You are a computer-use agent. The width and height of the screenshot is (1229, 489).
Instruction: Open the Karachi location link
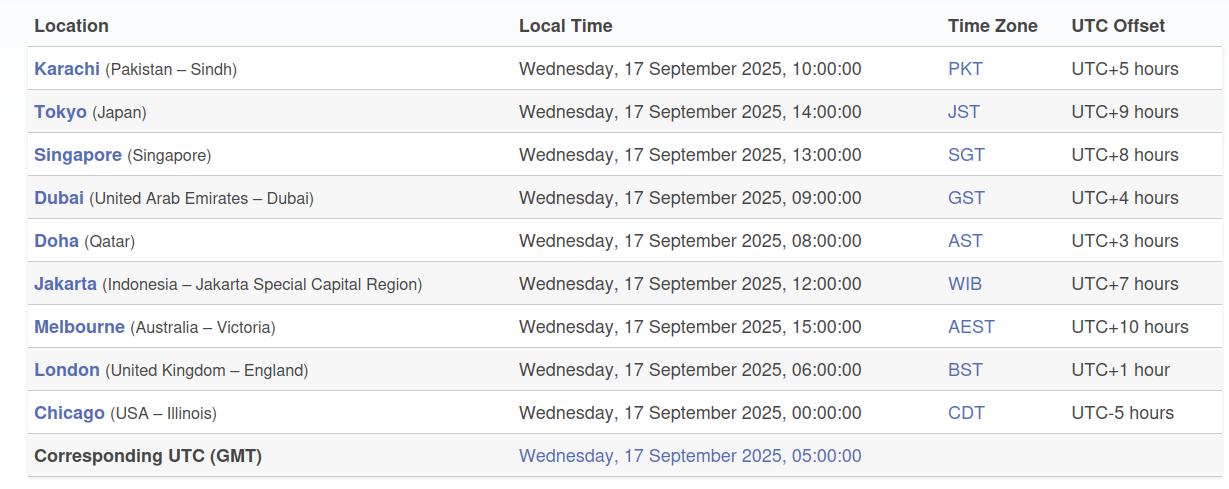(67, 69)
